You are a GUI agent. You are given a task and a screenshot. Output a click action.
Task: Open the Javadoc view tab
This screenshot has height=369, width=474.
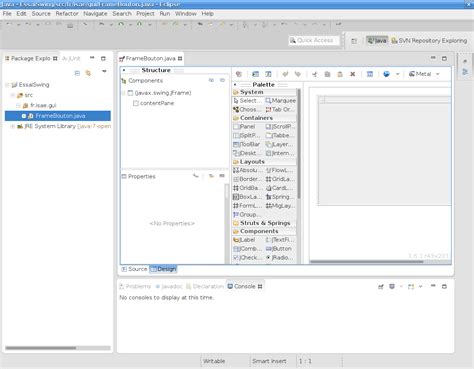coord(169,286)
